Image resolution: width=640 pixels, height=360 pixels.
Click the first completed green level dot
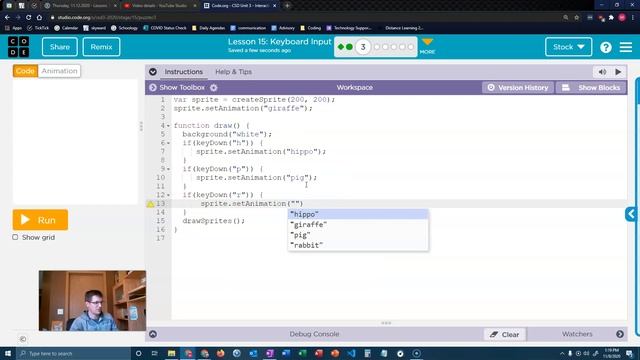click(x=340, y=47)
